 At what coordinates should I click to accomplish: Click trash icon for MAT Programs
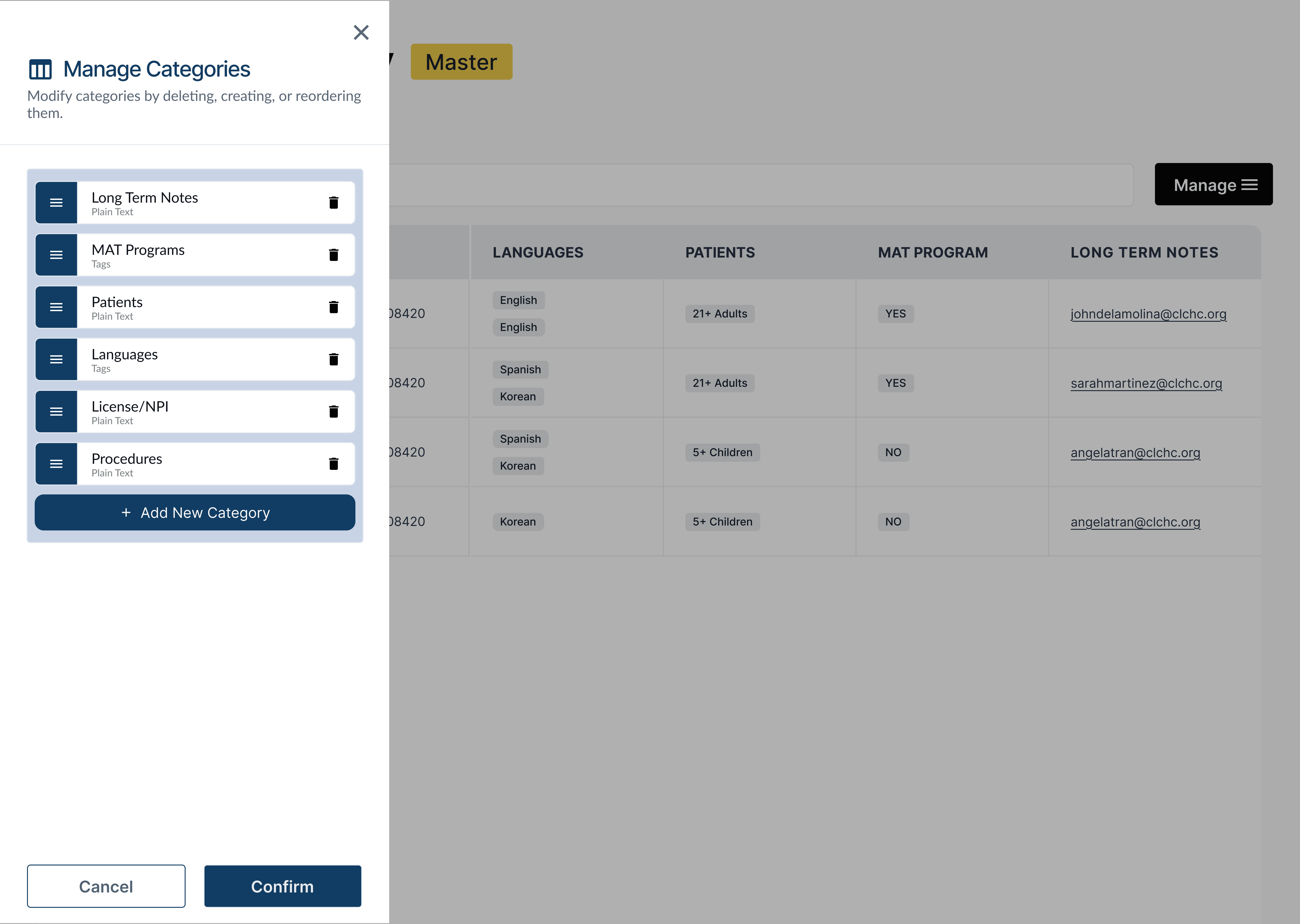pos(334,255)
